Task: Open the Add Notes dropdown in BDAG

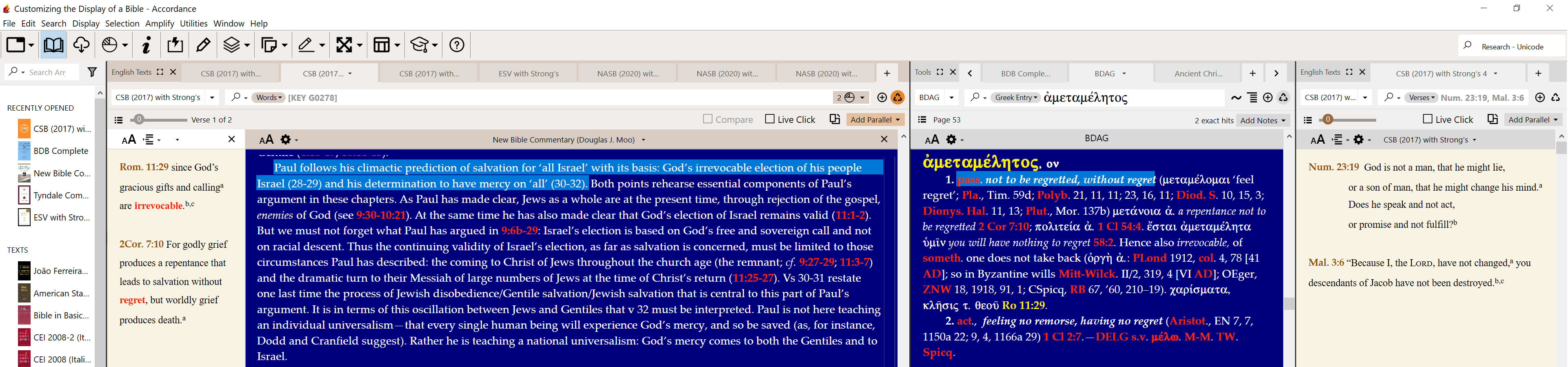Action: 1263,120
